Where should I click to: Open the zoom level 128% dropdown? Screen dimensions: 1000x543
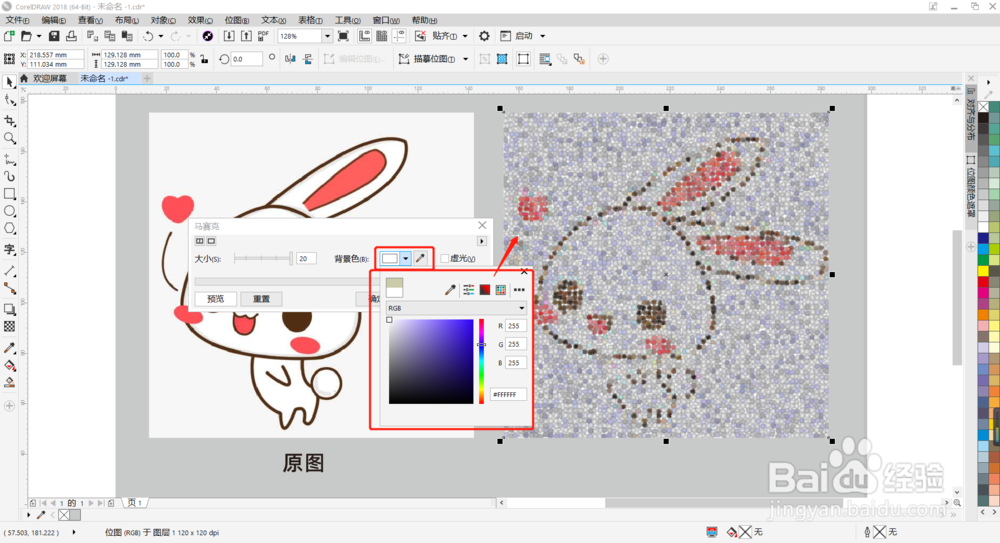327,36
